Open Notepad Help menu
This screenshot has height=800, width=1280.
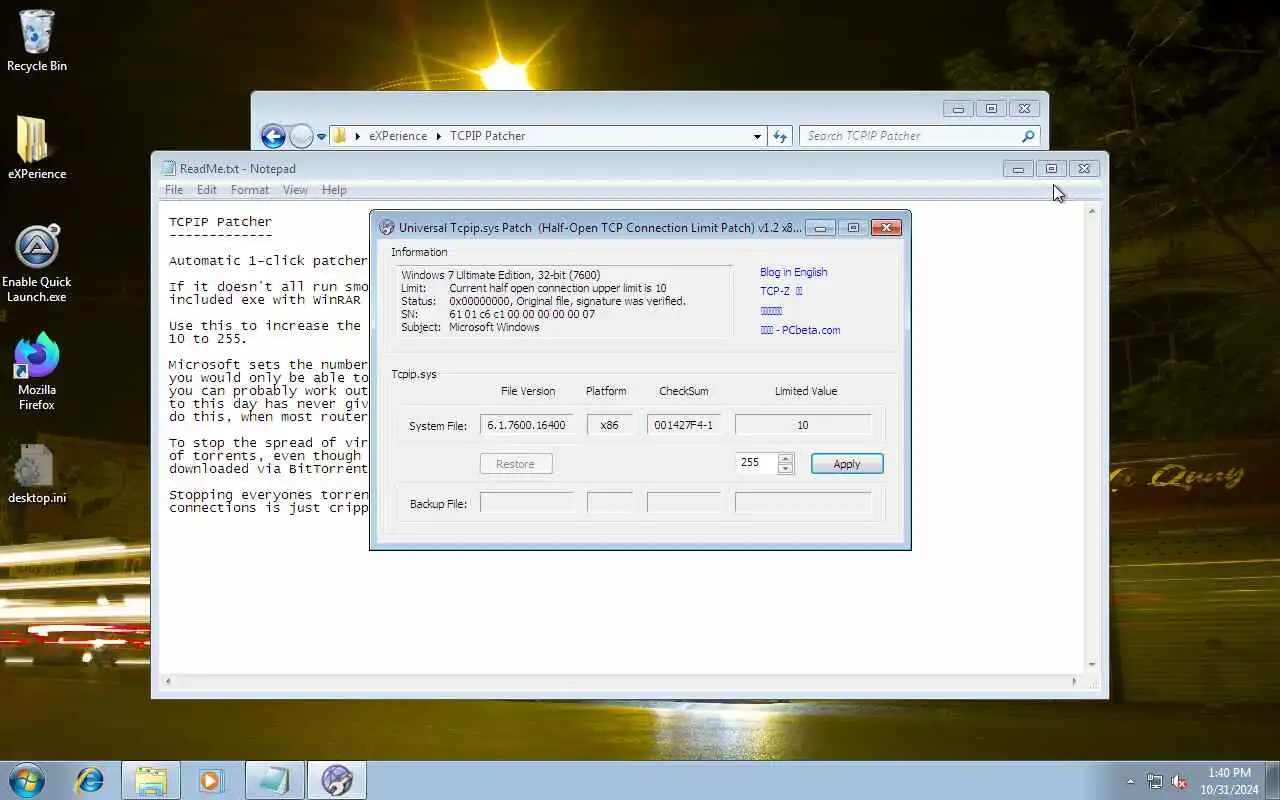(334, 190)
